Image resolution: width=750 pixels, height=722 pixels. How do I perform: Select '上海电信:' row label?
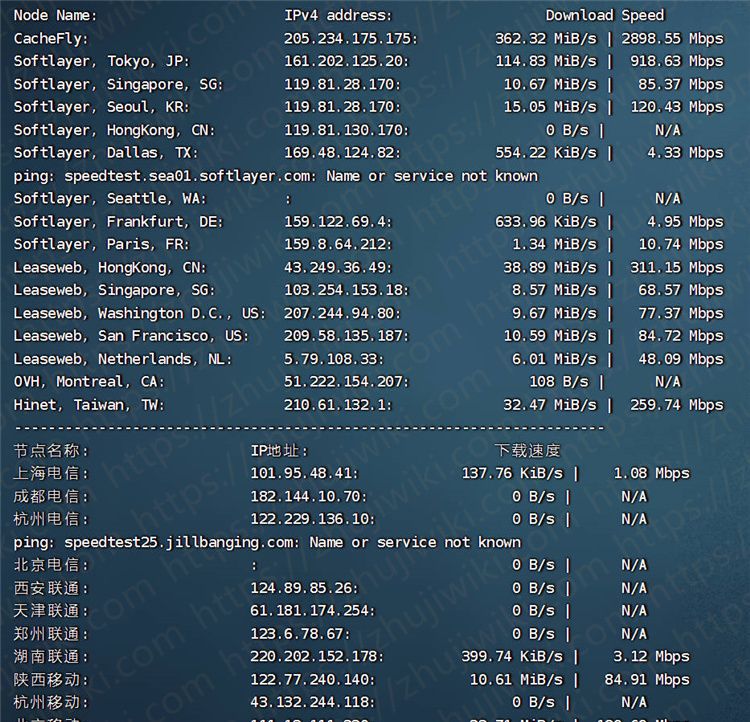click(51, 473)
